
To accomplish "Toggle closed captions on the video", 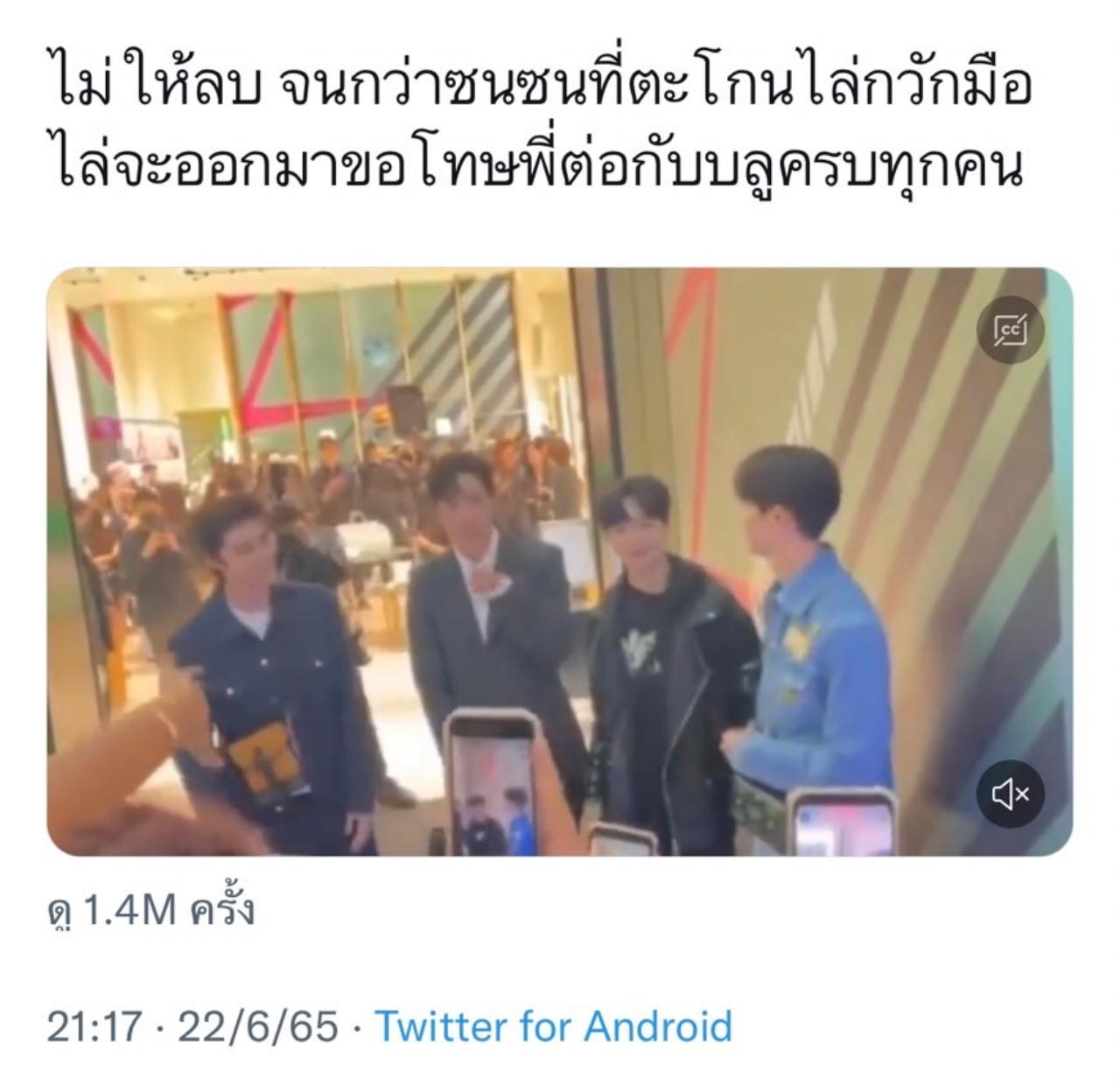I will click(x=1011, y=330).
